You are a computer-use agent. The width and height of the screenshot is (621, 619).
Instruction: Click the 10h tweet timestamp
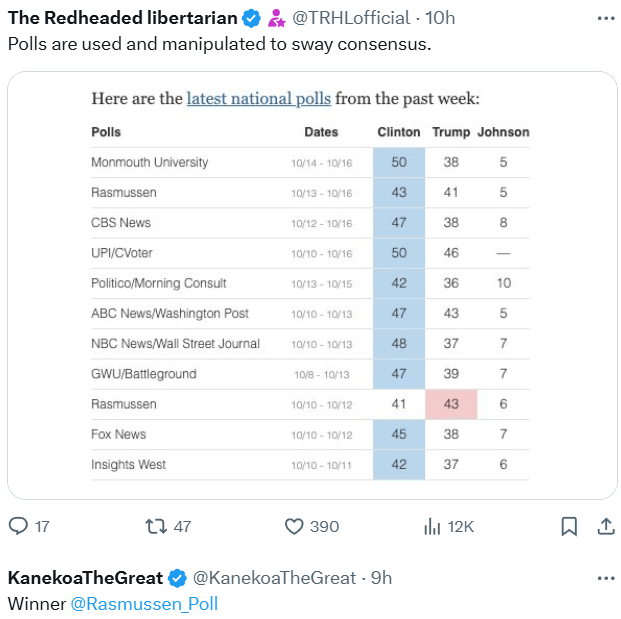(x=440, y=18)
